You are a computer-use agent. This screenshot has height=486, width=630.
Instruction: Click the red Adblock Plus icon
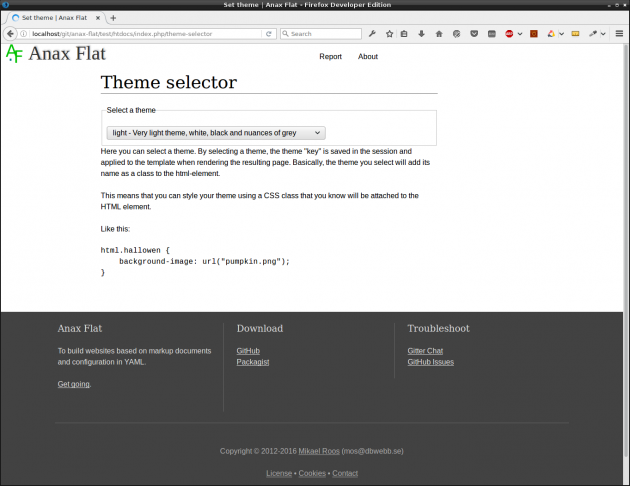[509, 34]
